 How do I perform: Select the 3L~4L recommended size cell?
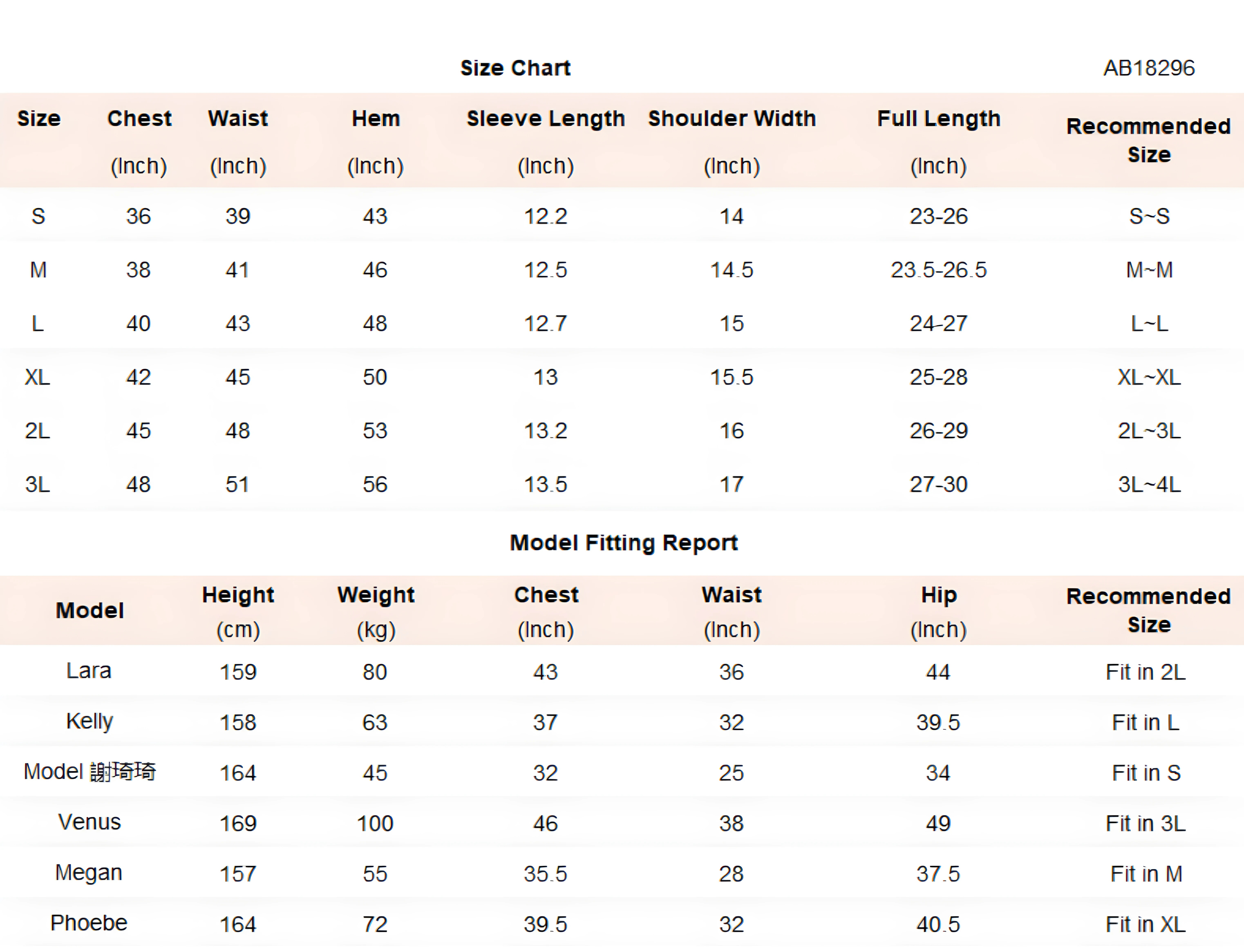point(1149,485)
